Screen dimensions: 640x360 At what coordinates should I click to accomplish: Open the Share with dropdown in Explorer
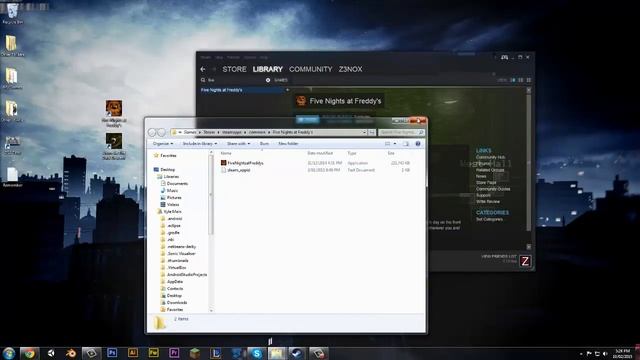(238, 144)
